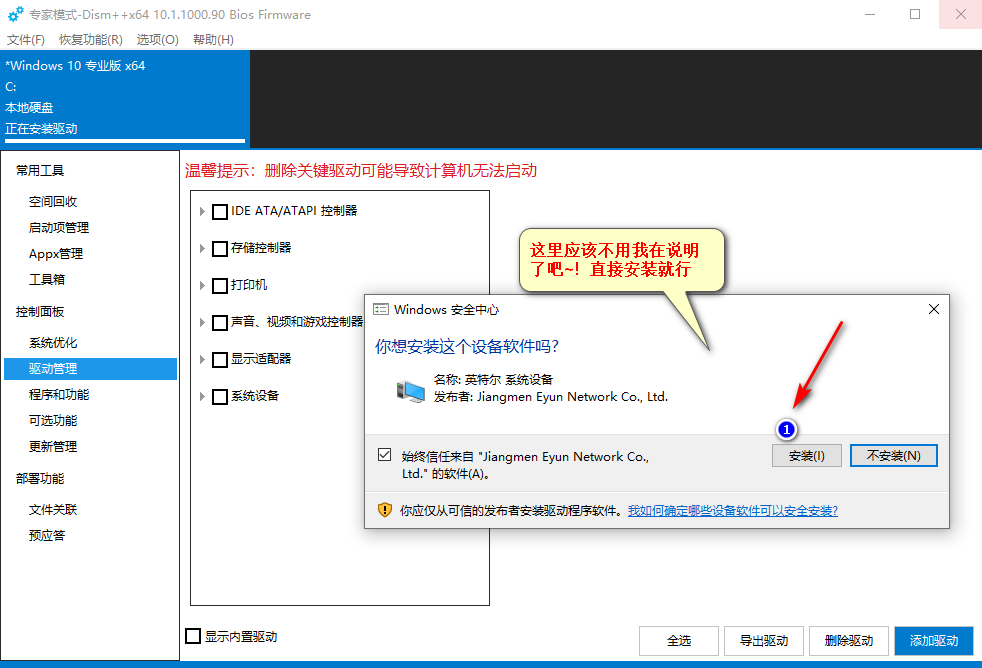Enable the show built-in drivers checkbox
This screenshot has height=668, width=982.
[193, 636]
